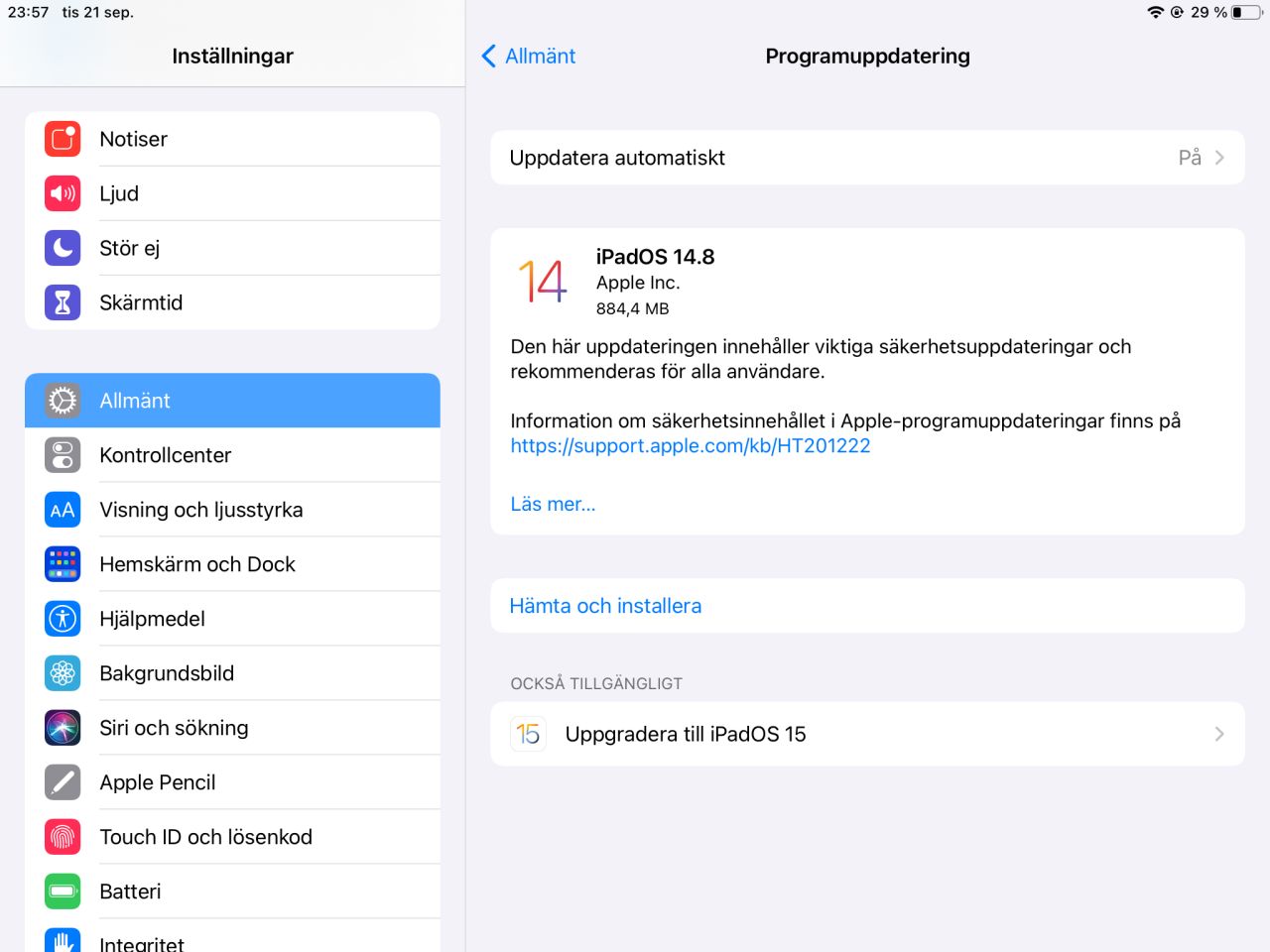Tap the OCKSÅ TILLGÄNGLIGT section header

tap(596, 683)
